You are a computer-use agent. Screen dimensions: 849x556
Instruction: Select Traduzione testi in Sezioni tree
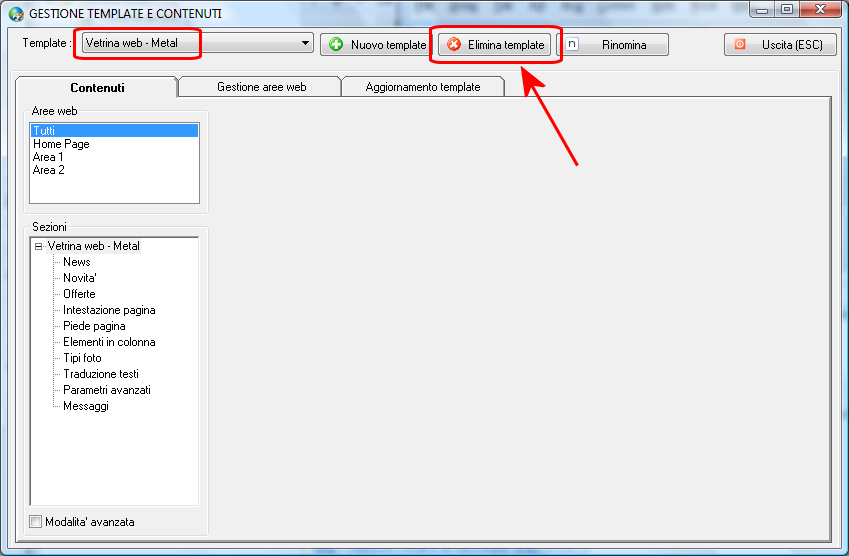pos(101,374)
